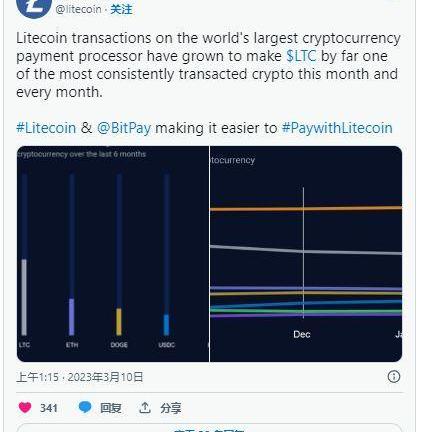The width and height of the screenshot is (425, 432).
Task: Click the 分享 share label
Action: (x=171, y=408)
